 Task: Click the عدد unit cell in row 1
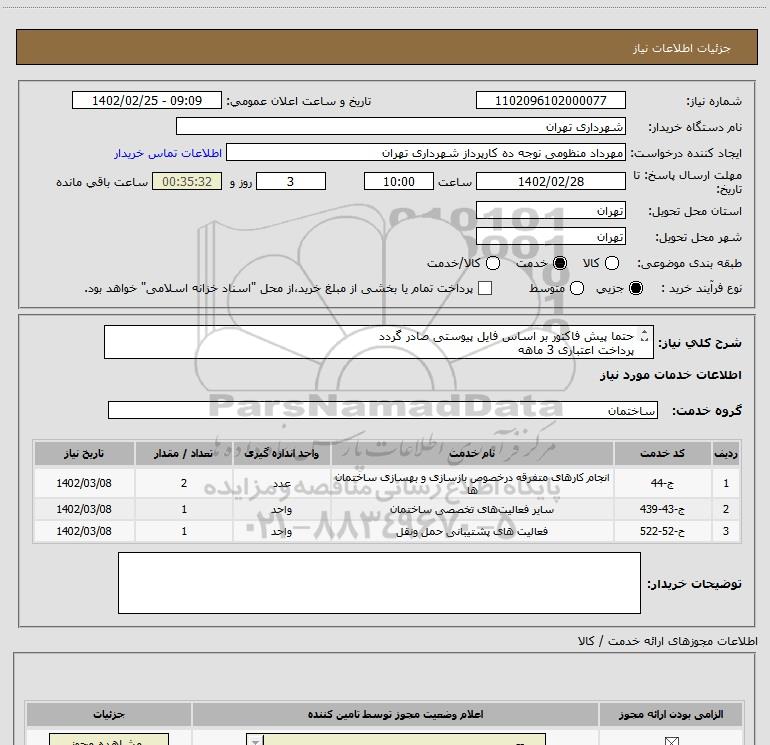(281, 483)
